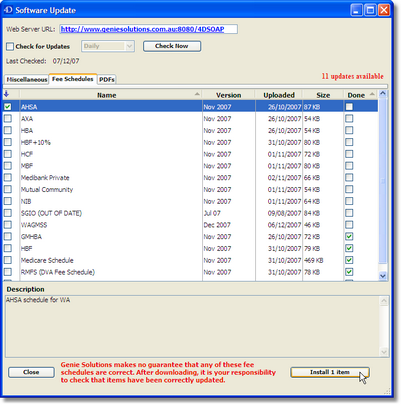Tick the HBA row selection checkbox

(8, 130)
